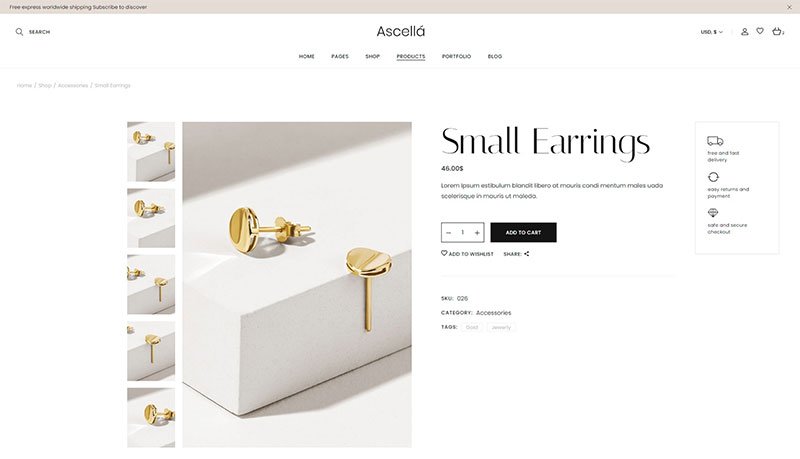Click the delivery truck icon
The width and height of the screenshot is (800, 459).
(x=715, y=141)
